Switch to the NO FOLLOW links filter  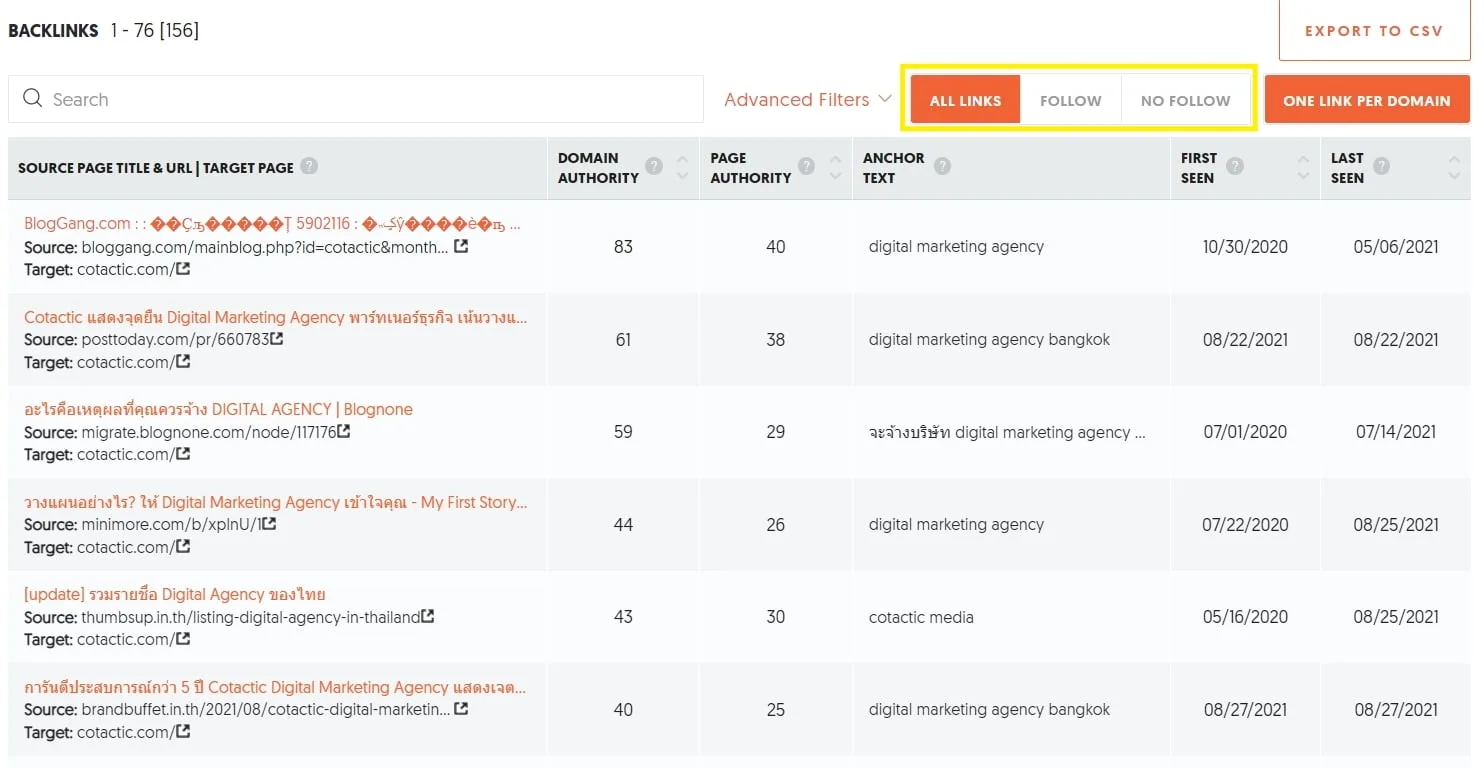tap(1186, 99)
